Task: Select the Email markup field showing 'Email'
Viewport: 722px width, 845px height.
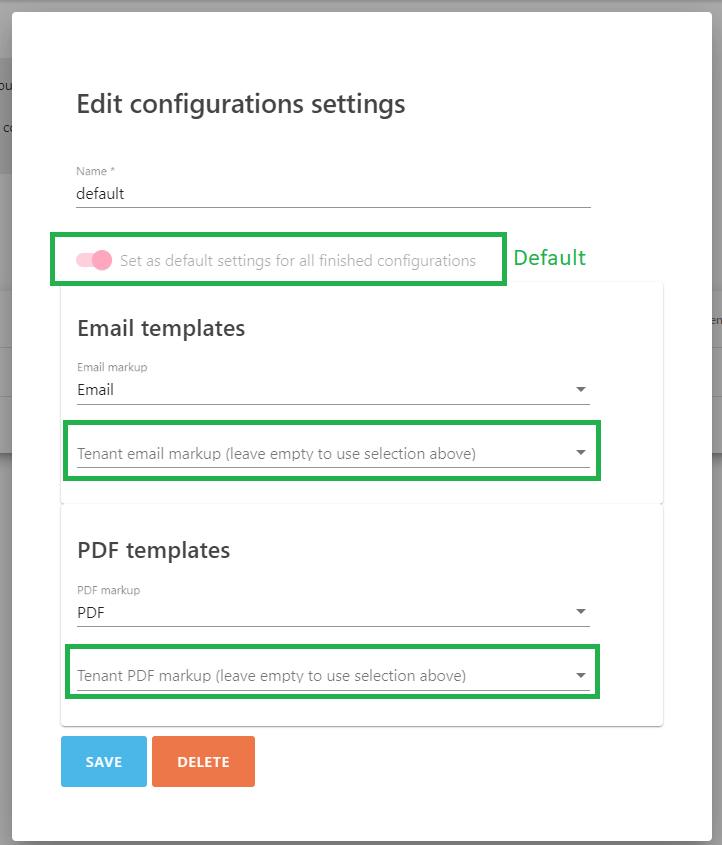Action: click(x=320, y=390)
